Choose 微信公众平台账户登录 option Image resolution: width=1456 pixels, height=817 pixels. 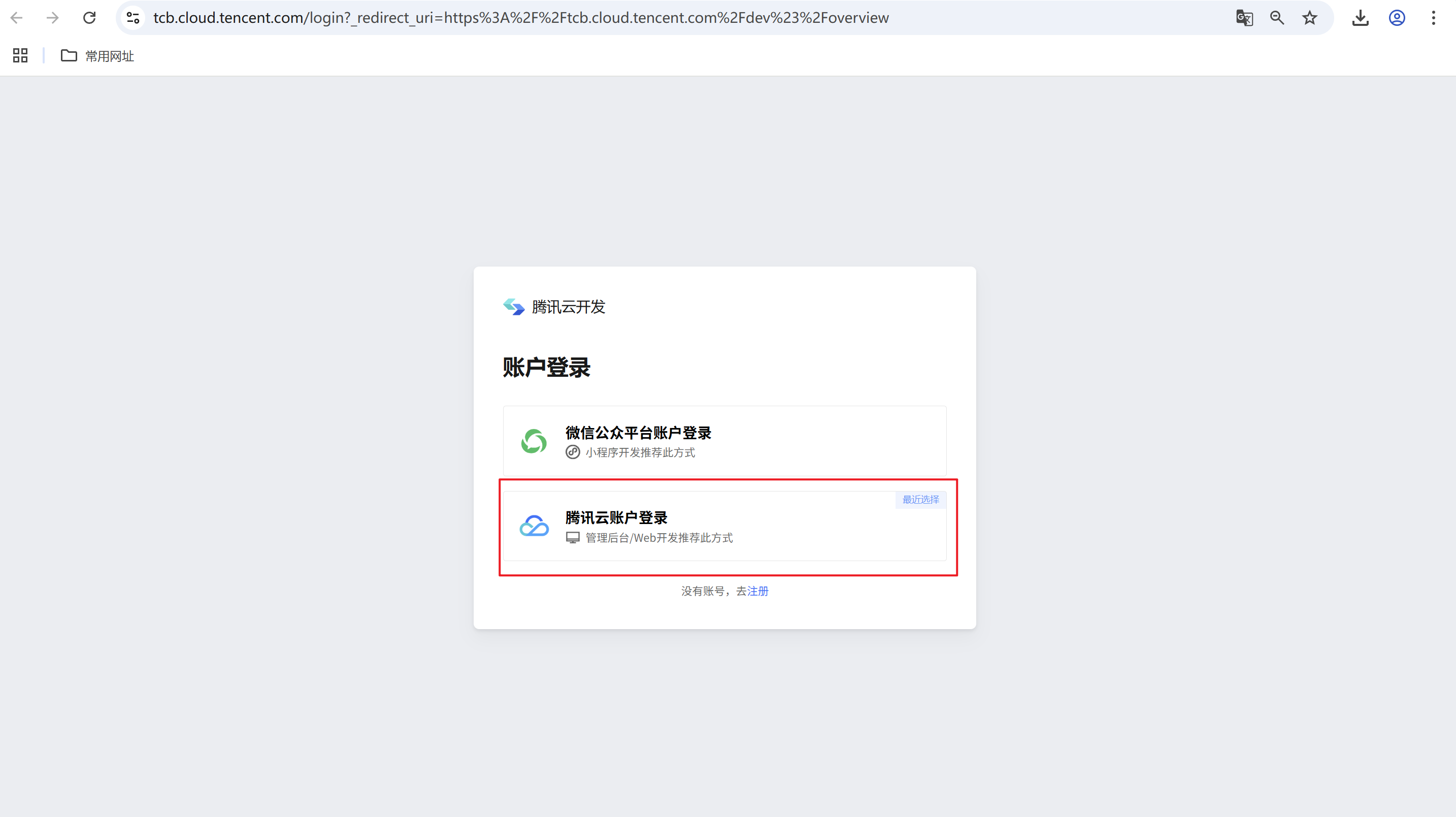(724, 441)
